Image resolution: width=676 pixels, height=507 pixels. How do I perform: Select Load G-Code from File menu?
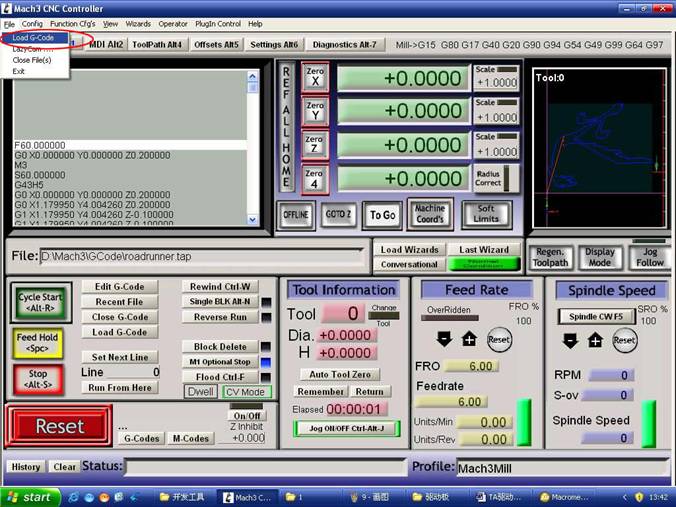coord(33,38)
